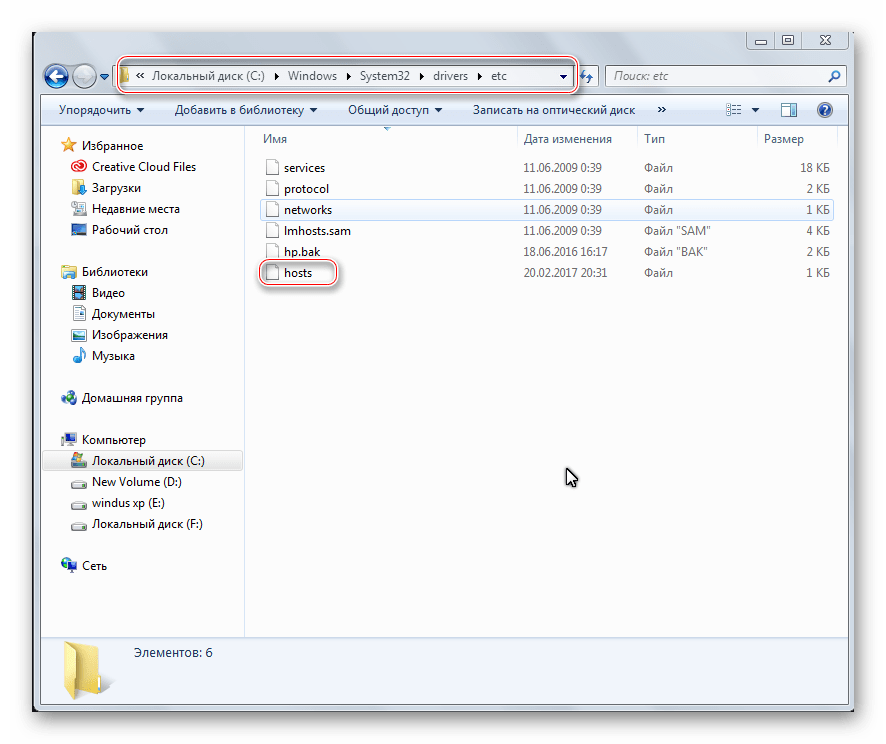The width and height of the screenshot is (886, 744).
Task: Open 'Добавить в библиотеку' menu
Action: 246,110
